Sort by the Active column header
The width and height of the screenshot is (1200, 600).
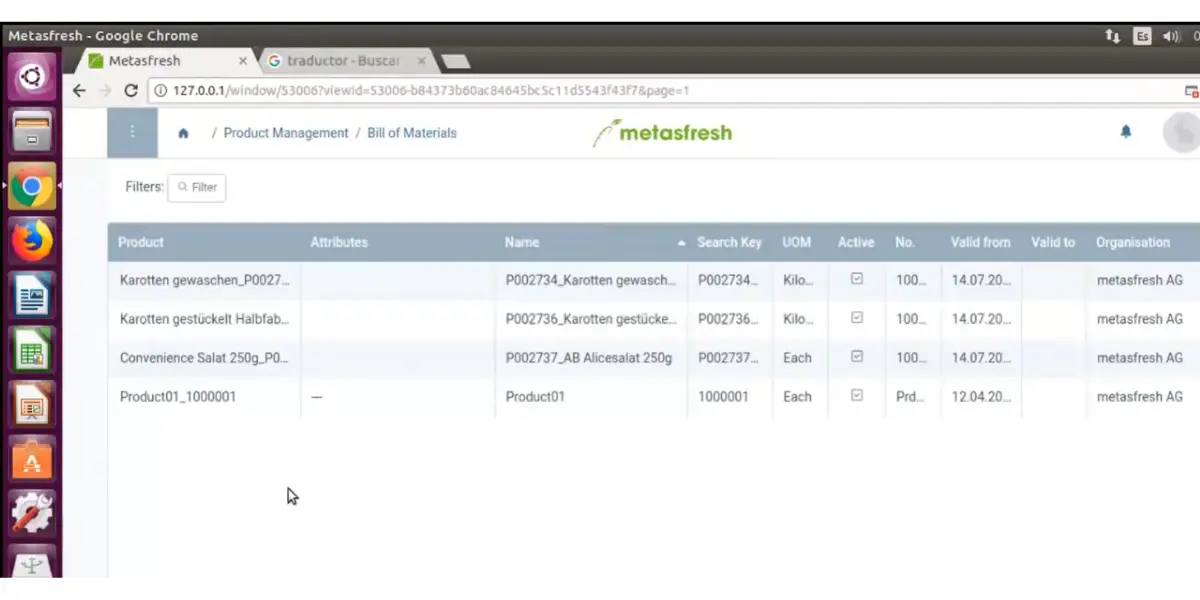click(856, 242)
